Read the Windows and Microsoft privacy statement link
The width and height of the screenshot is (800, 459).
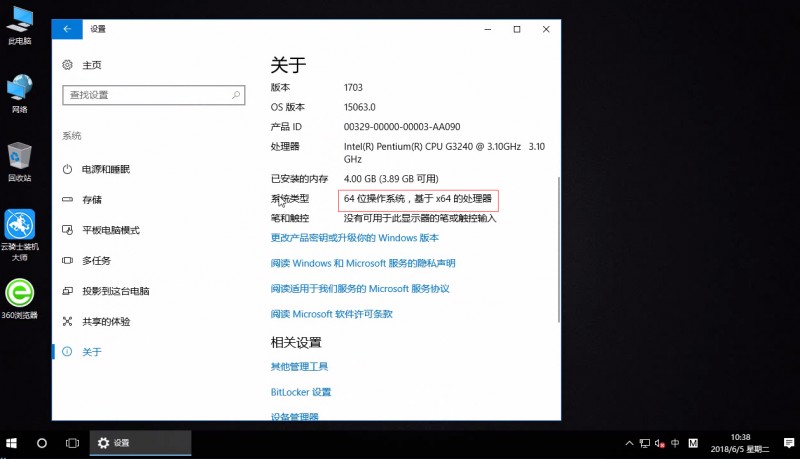363,263
